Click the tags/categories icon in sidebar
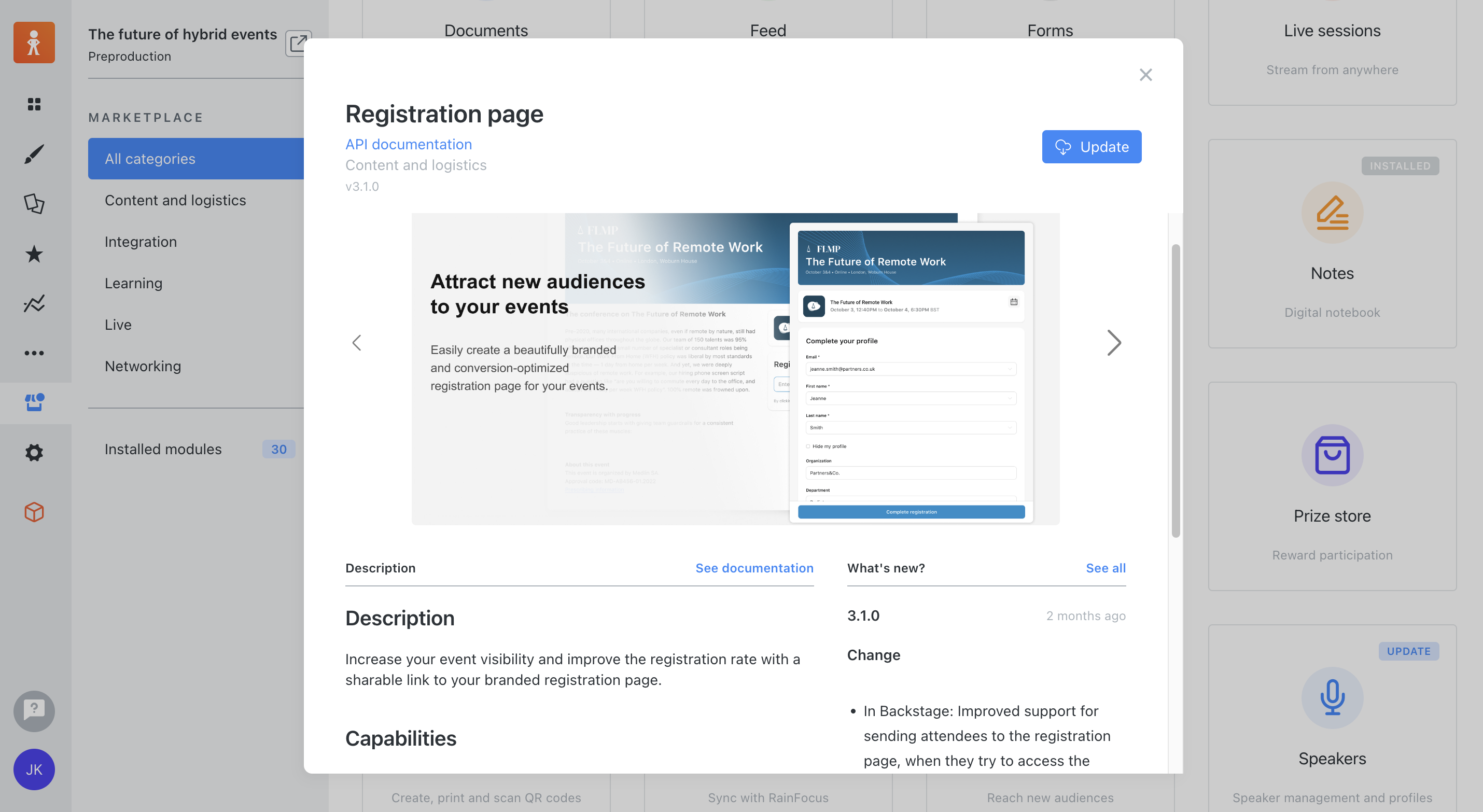This screenshot has height=812, width=1483. pyautogui.click(x=34, y=203)
